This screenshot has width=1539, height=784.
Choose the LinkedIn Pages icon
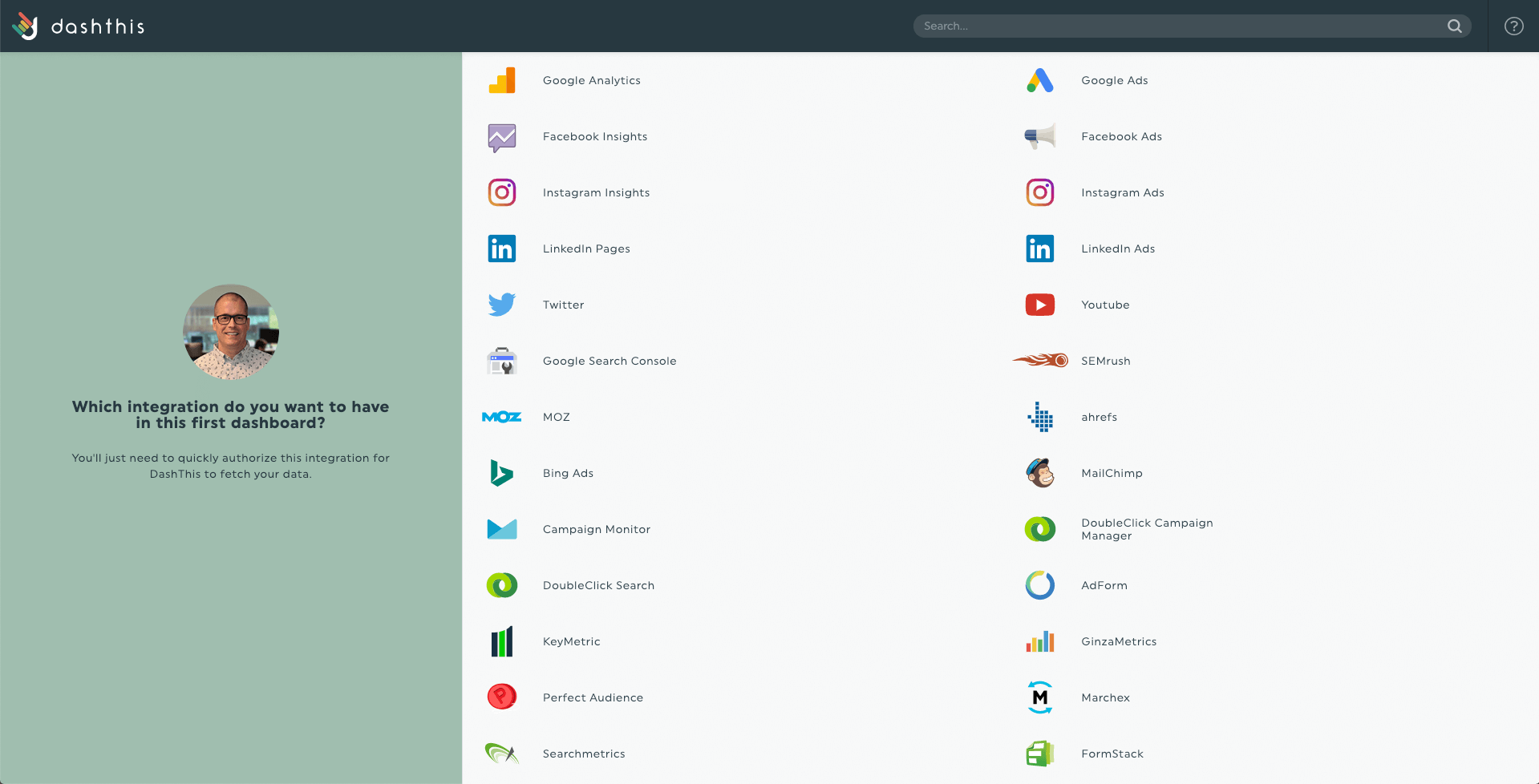502,249
